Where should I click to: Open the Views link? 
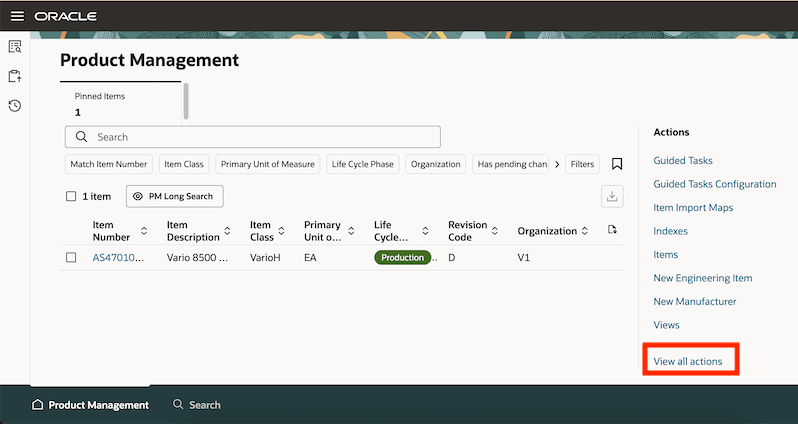666,325
